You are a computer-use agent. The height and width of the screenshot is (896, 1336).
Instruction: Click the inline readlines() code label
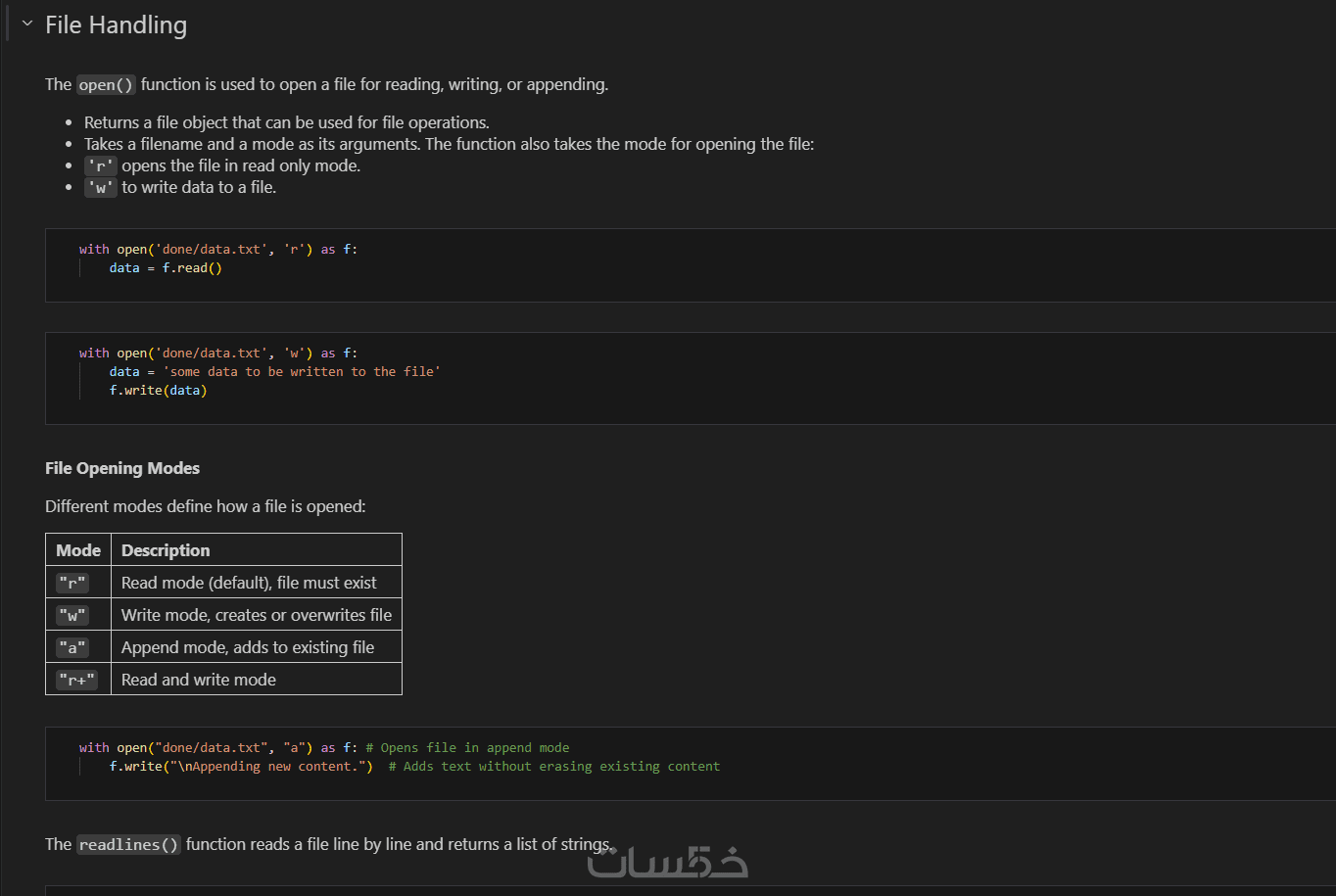(x=129, y=845)
